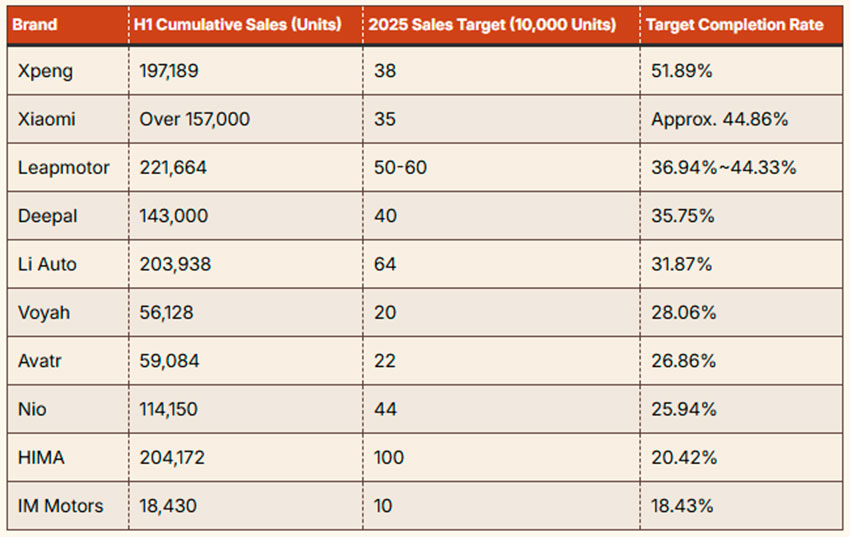
Task: Click the 2025 Sales Target header
Action: 492,24
